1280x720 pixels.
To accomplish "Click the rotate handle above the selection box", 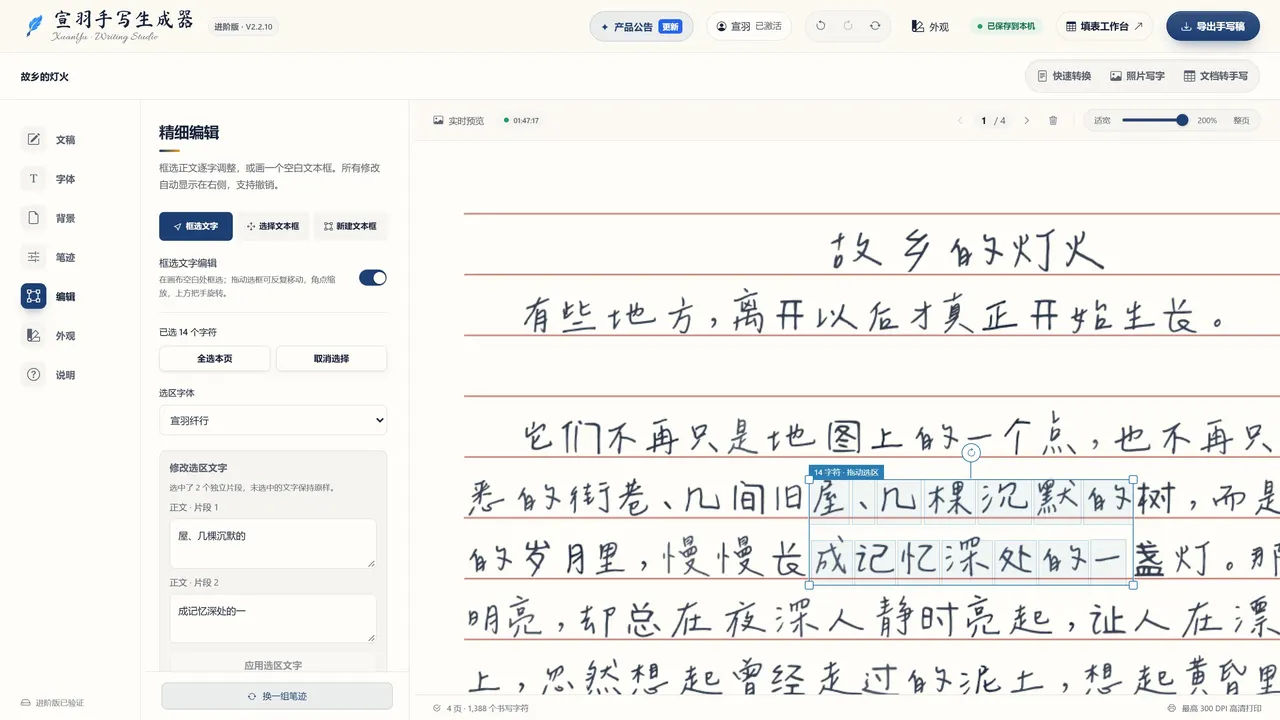I will point(971,453).
